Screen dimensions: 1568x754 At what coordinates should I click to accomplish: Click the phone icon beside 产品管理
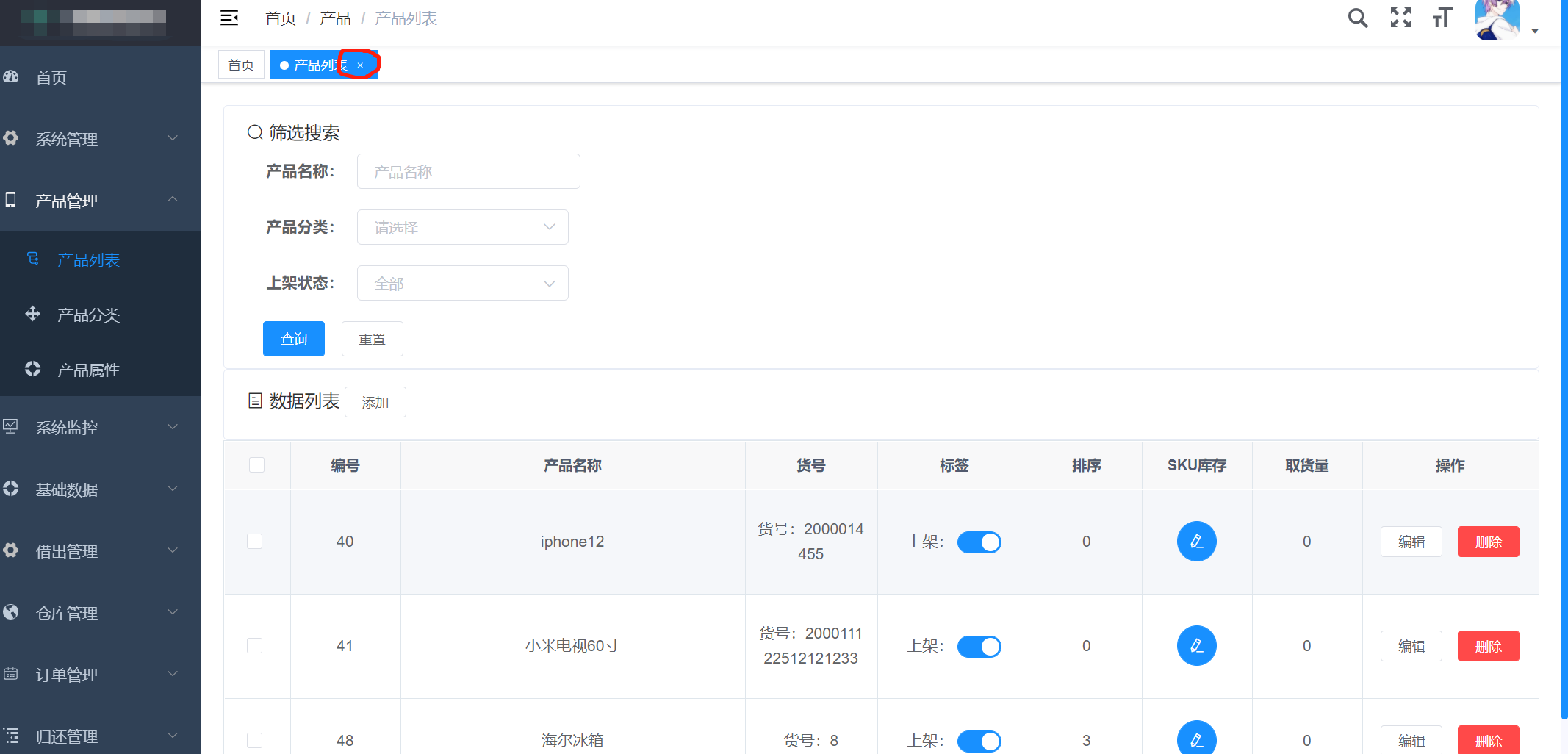tap(11, 199)
